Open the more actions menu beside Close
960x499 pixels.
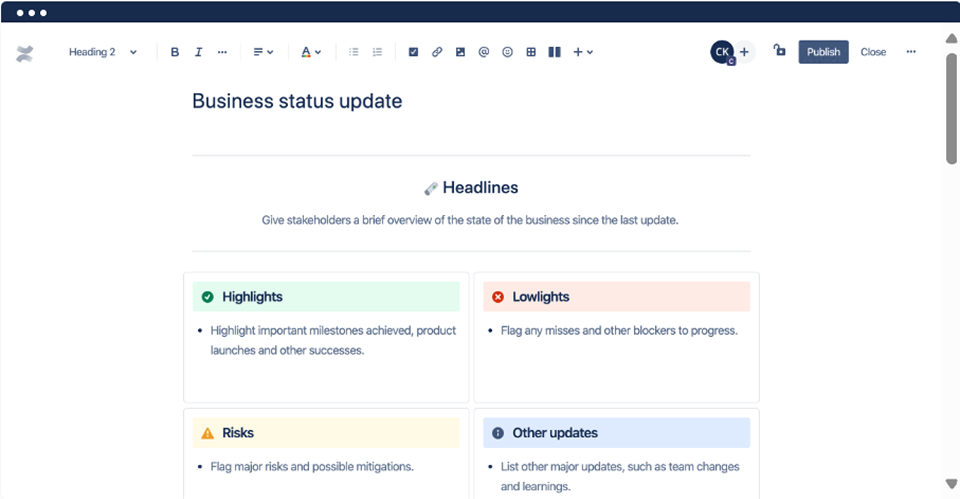pos(910,52)
